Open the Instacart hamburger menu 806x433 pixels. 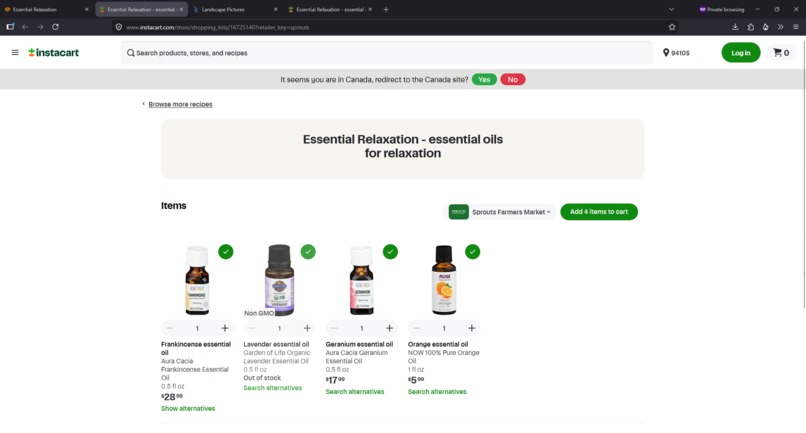(15, 52)
